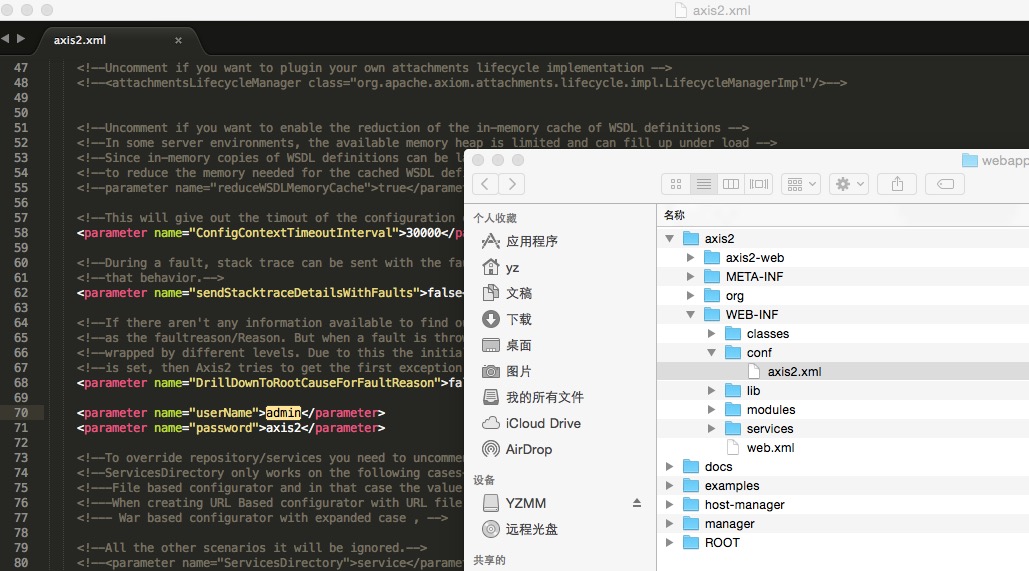Click the Finder share button
The height and width of the screenshot is (571, 1029).
tap(897, 184)
